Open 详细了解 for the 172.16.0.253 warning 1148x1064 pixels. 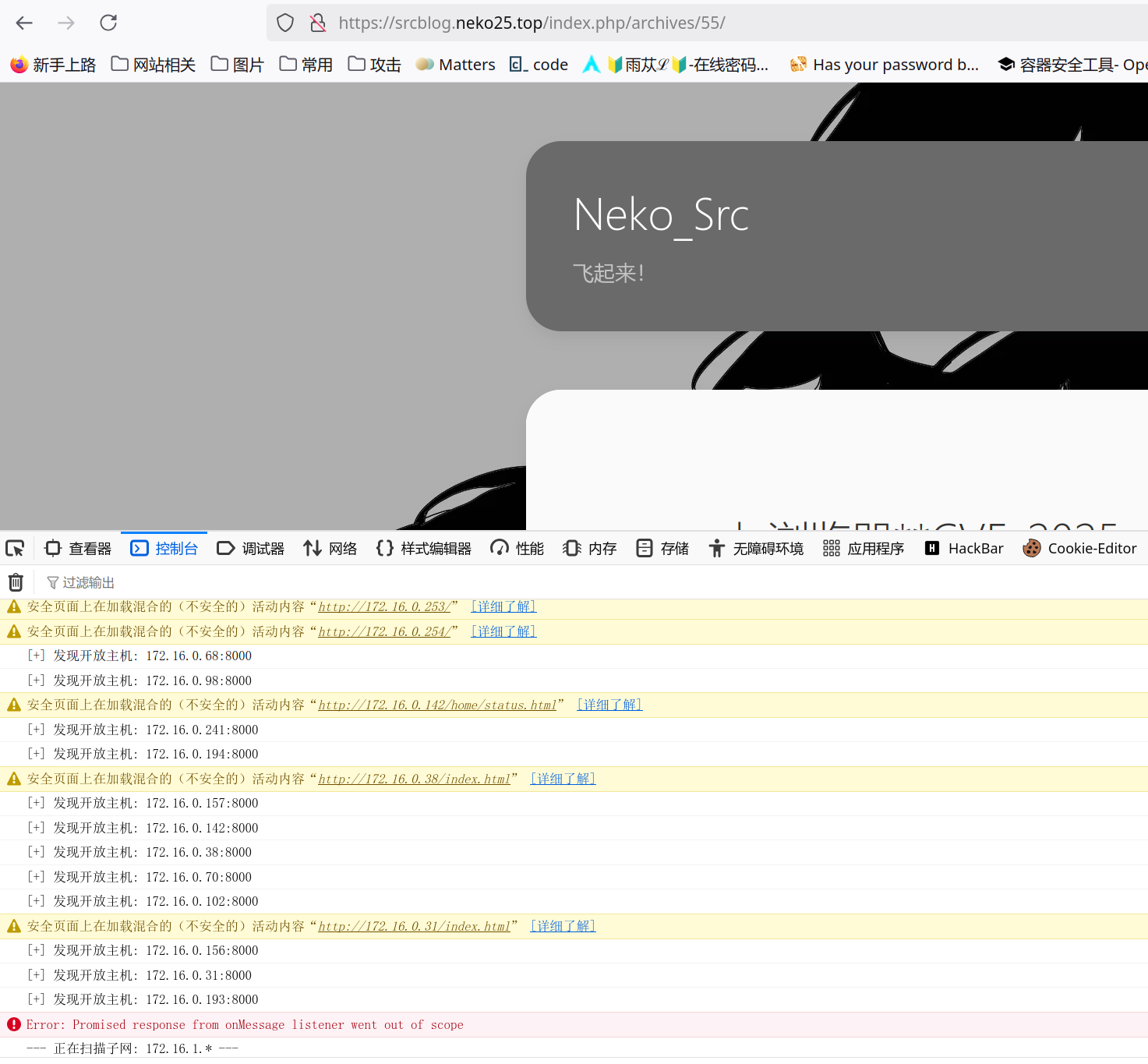[503, 606]
